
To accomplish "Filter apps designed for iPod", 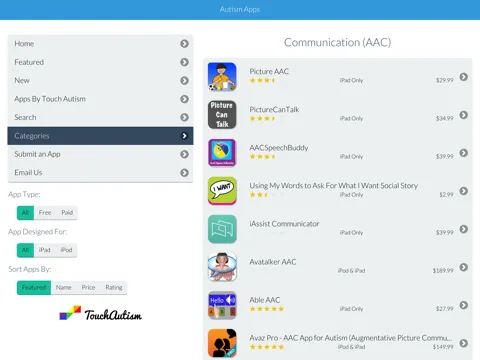I will coord(66,250).
